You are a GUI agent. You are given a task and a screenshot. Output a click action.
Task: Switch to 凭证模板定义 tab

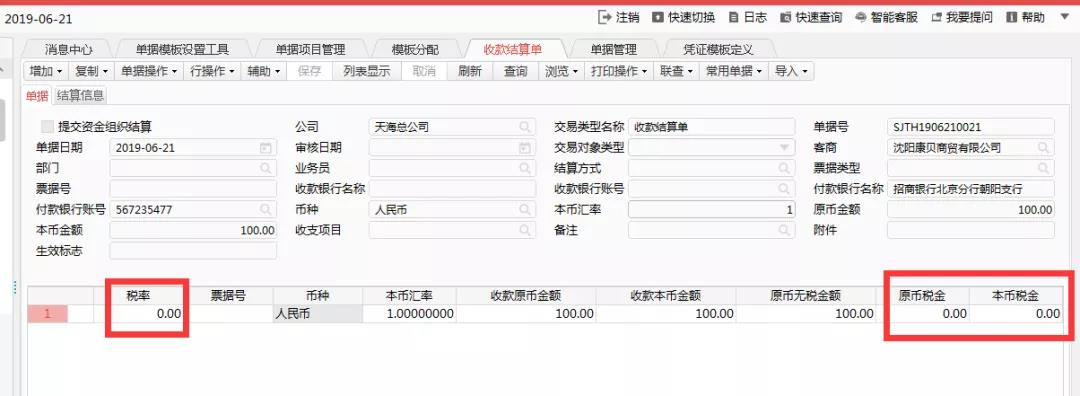[718, 50]
